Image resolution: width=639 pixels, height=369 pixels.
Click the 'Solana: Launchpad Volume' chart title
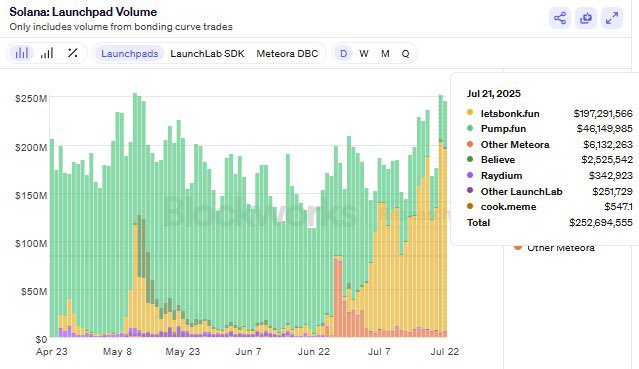[83, 12]
